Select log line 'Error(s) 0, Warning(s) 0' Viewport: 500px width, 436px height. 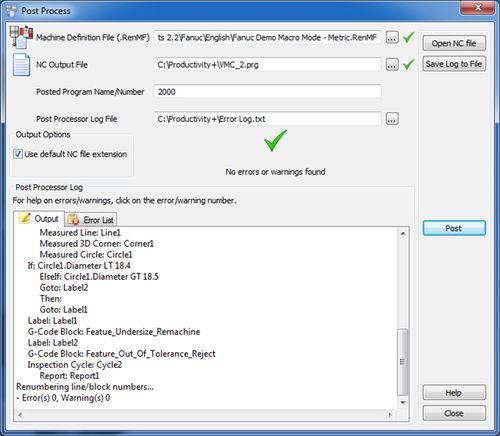63,398
